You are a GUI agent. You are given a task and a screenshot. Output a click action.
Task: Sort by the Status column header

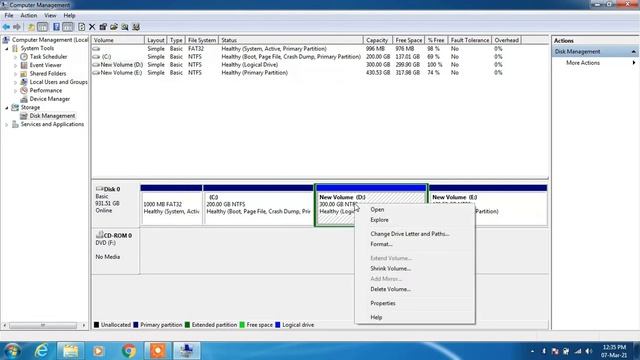(x=291, y=40)
